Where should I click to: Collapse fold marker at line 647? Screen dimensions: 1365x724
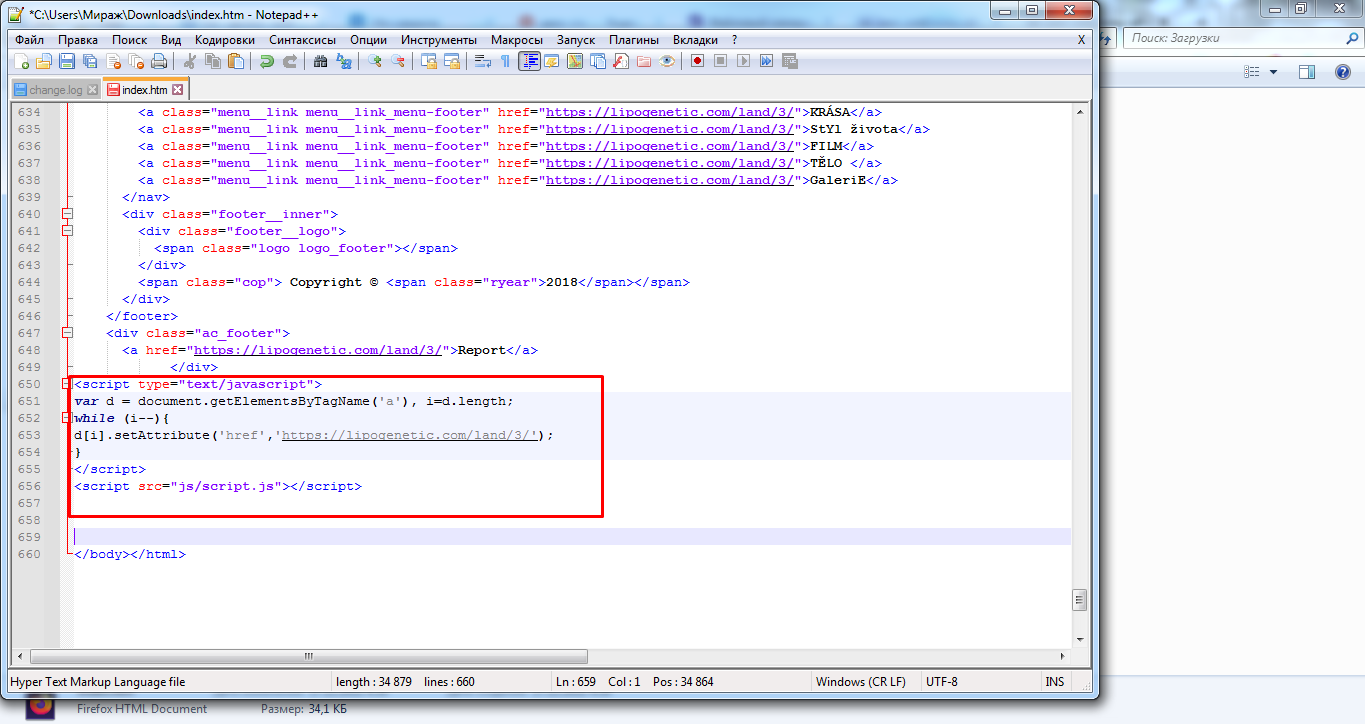click(x=67, y=333)
